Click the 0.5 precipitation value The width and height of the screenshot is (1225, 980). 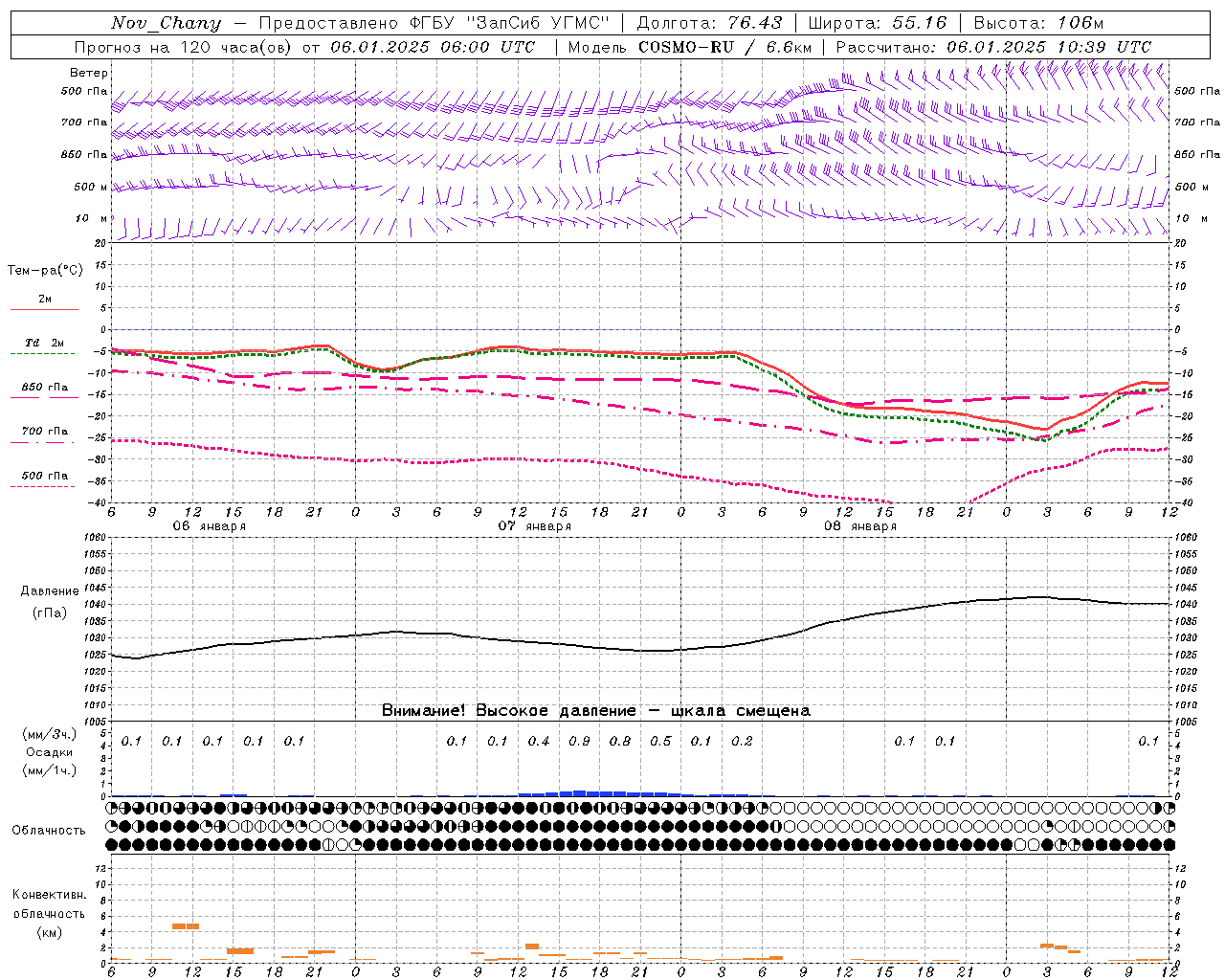[660, 741]
